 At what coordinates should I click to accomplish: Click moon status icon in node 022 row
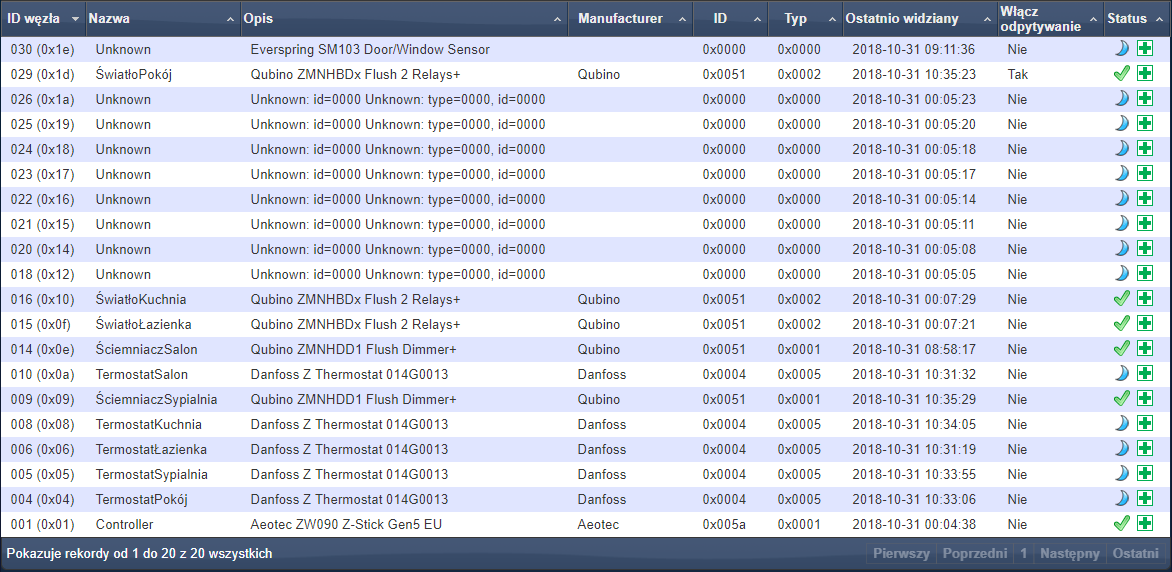click(1121, 199)
